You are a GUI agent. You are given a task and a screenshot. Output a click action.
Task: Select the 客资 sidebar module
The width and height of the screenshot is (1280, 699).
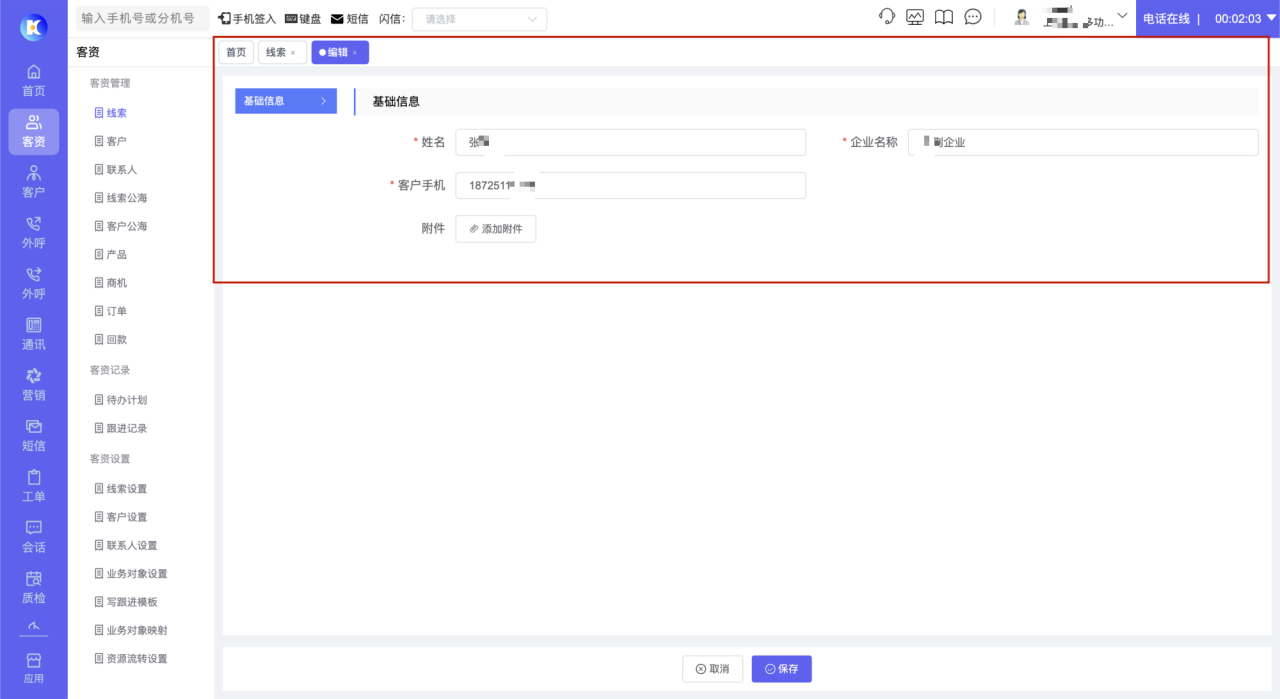[33, 131]
